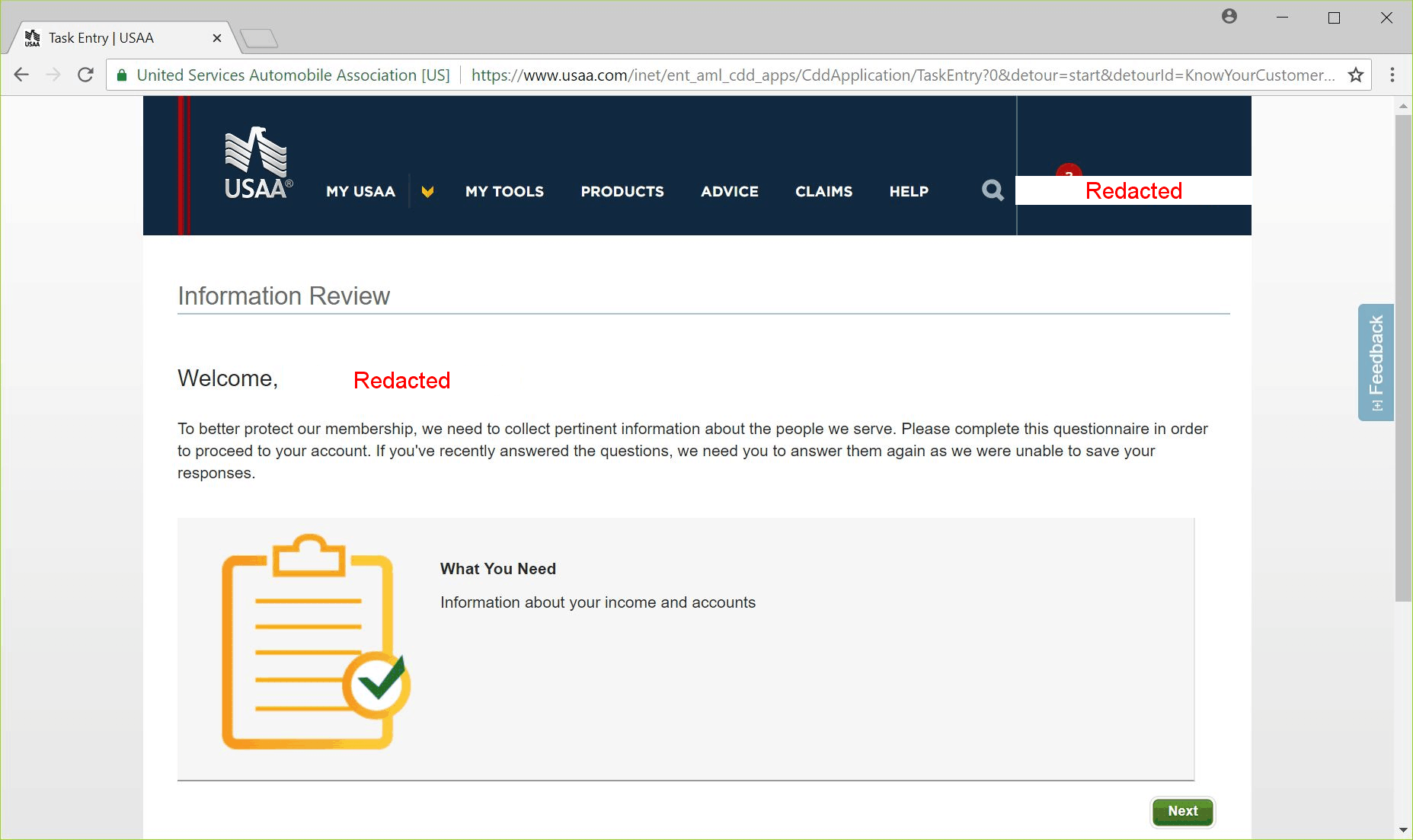Click the green Next button

[x=1182, y=812]
